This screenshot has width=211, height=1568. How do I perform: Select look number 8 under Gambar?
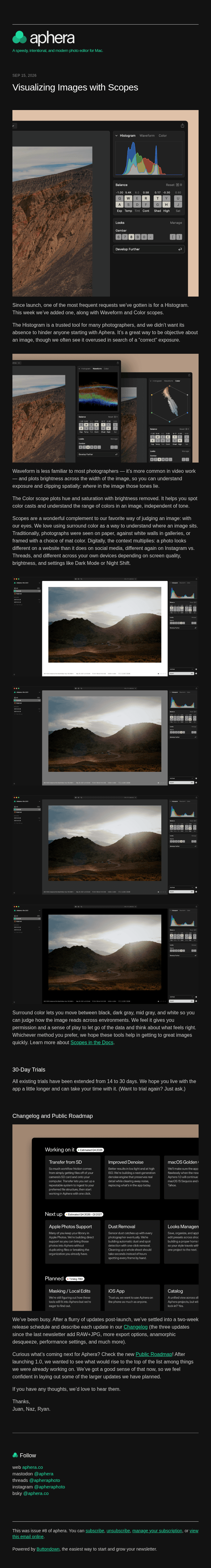(x=131, y=237)
